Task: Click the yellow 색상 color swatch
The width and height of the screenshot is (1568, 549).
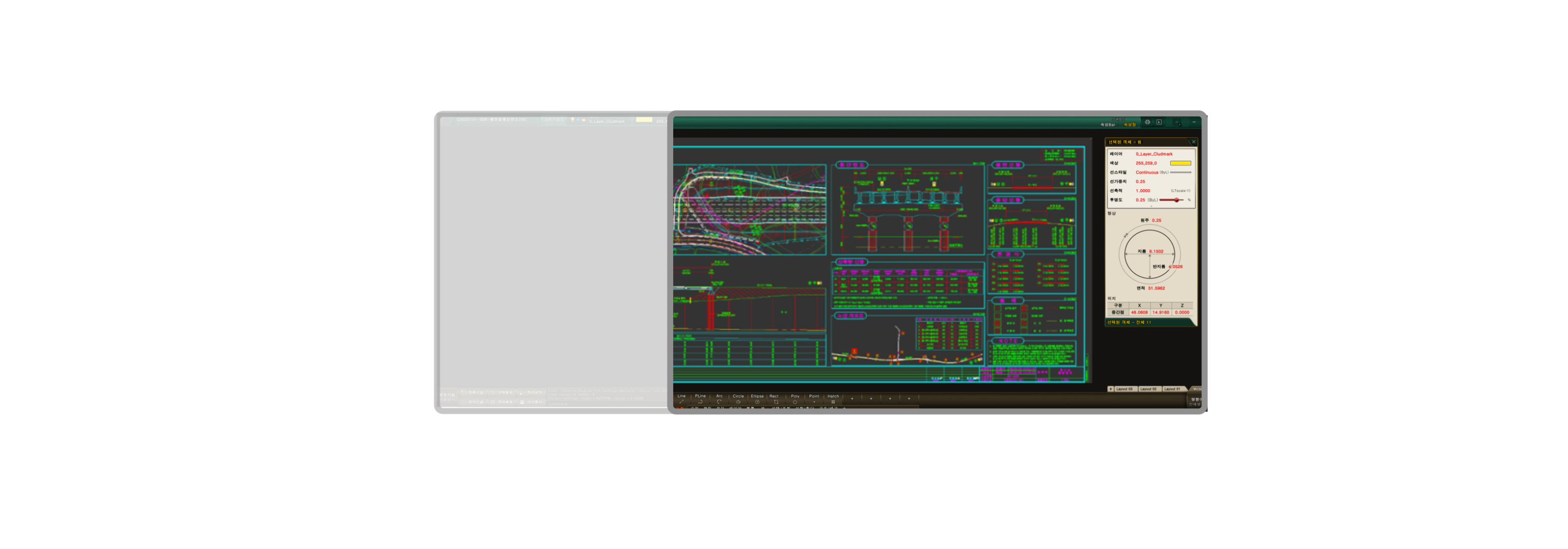Action: click(x=1180, y=163)
